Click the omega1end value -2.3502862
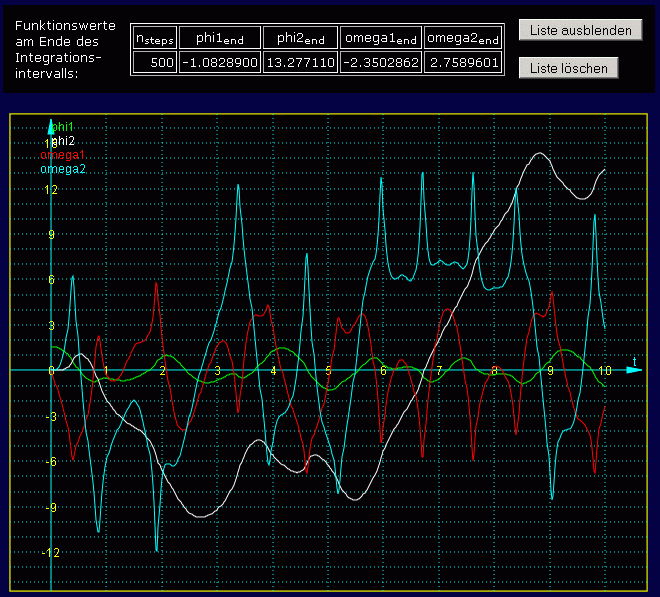The width and height of the screenshot is (660, 597). click(x=380, y=63)
